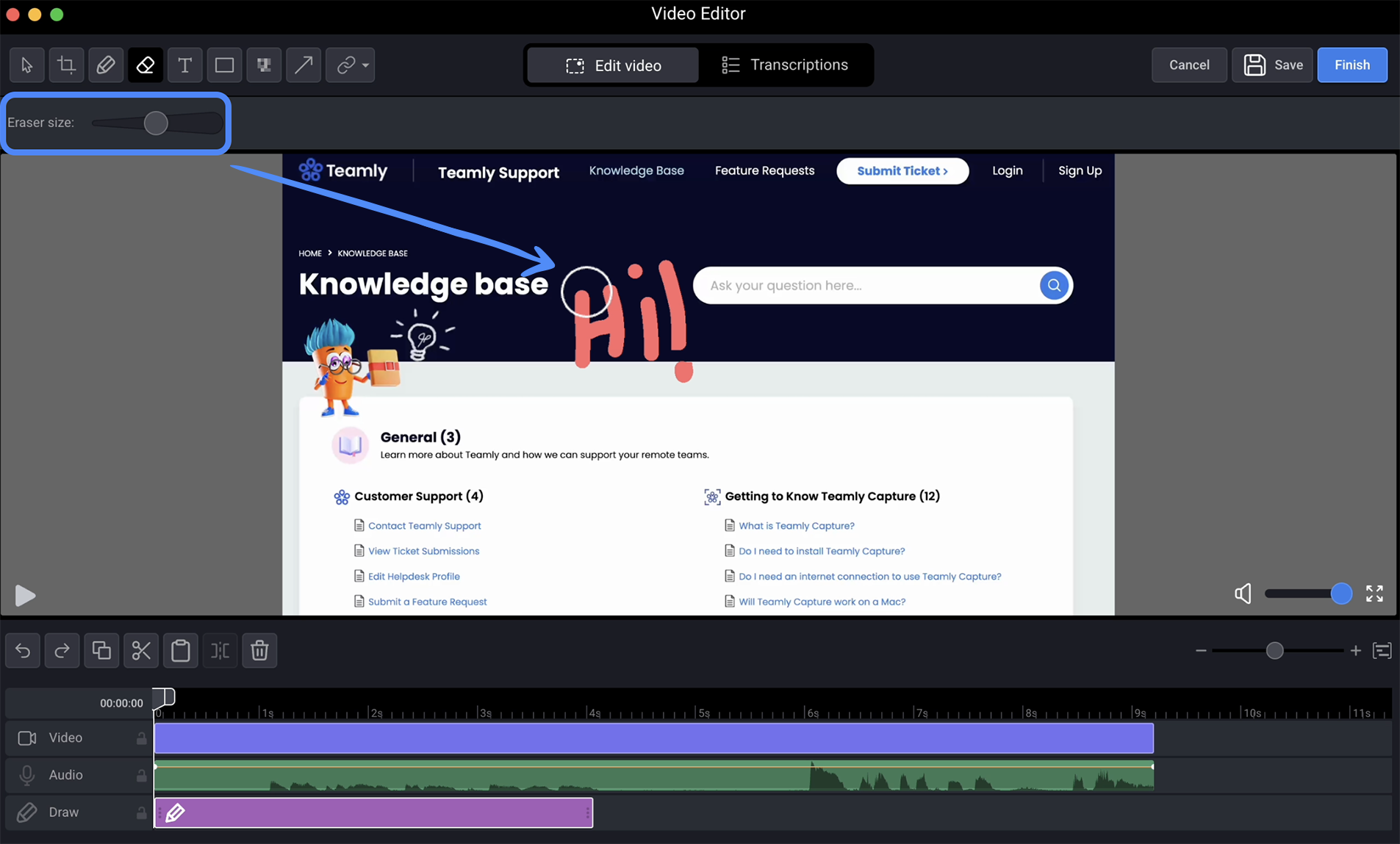Select the Arrow tool
1400x844 pixels.
pos(304,65)
